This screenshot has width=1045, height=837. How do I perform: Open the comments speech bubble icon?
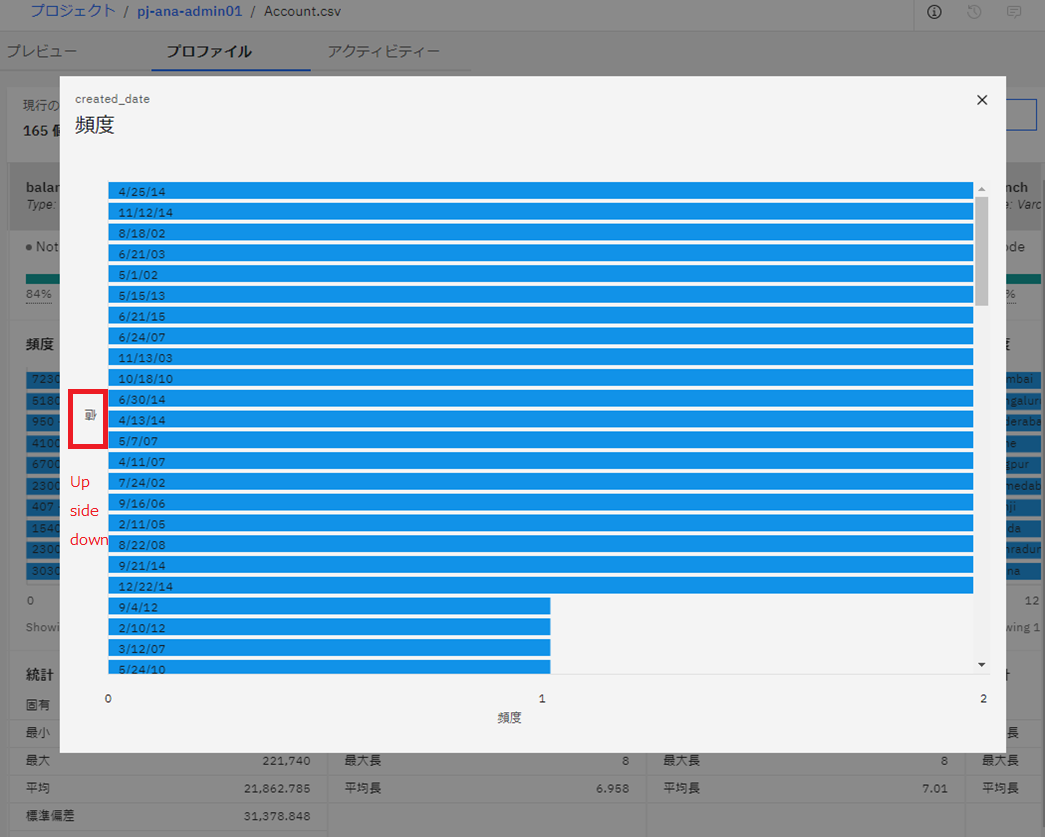coord(1014,12)
